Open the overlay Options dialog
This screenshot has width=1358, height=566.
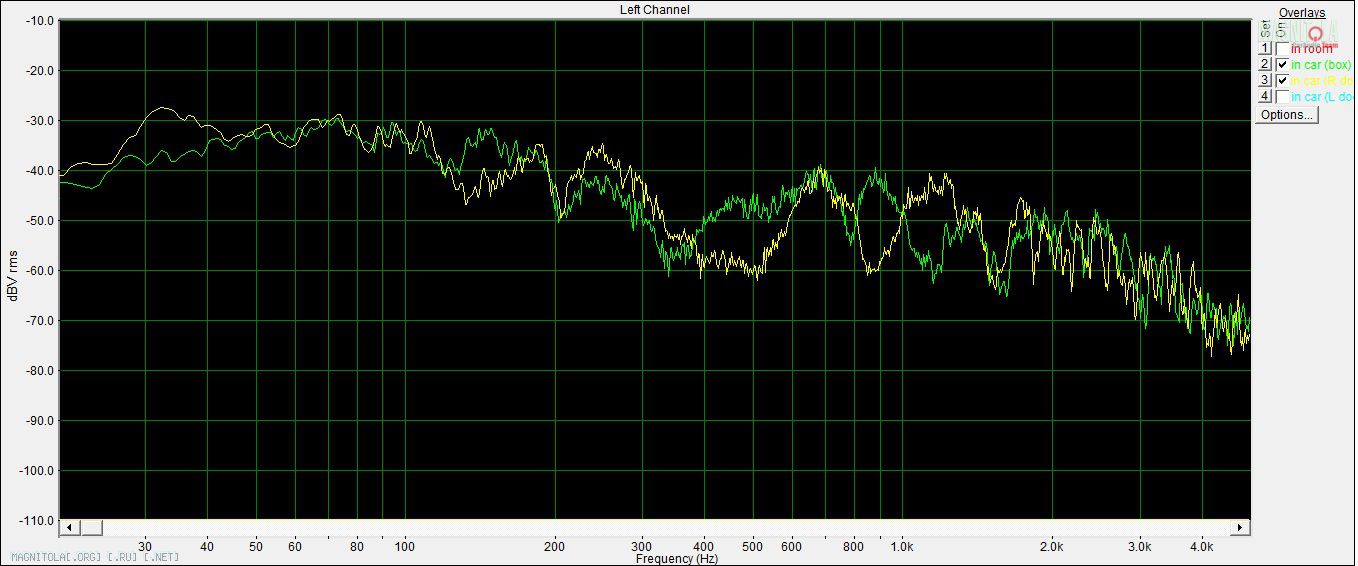point(1287,115)
